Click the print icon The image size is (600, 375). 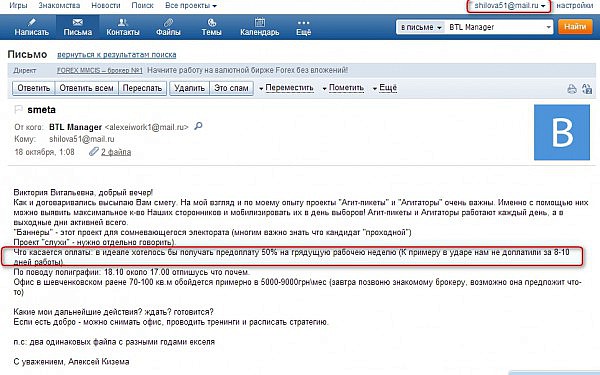572,89
